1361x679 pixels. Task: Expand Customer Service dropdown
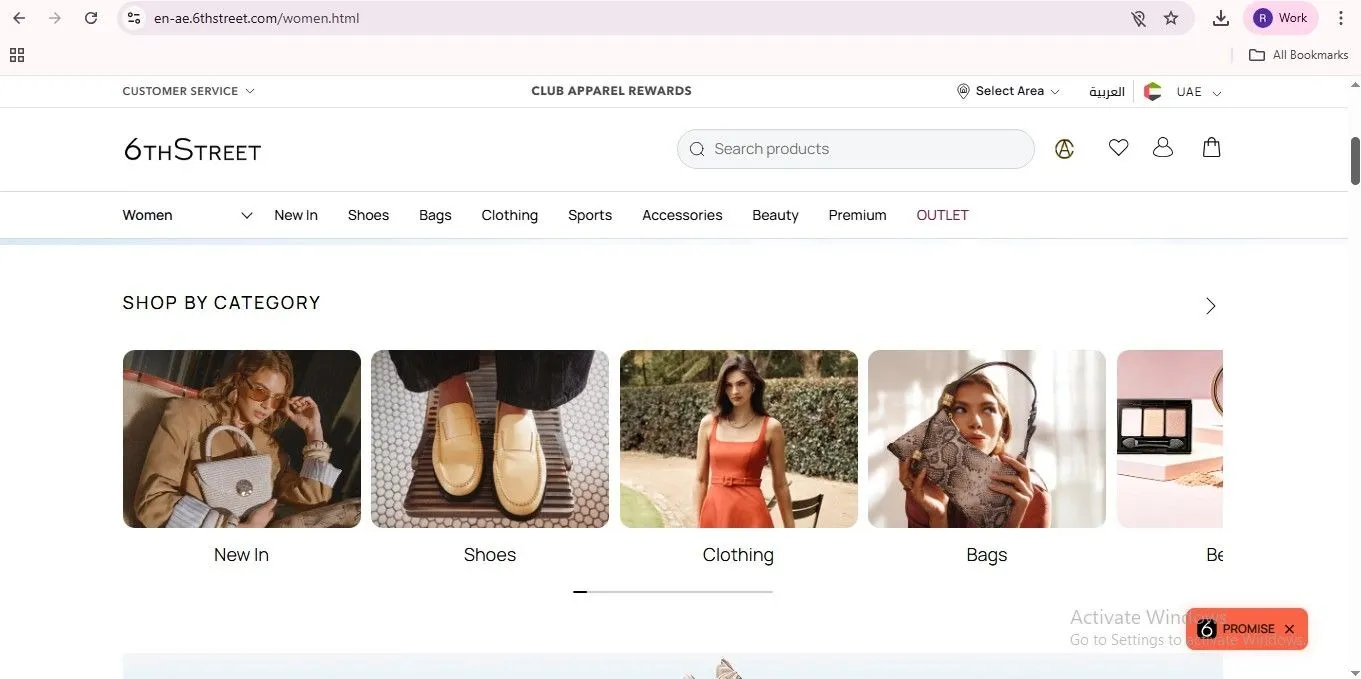click(188, 91)
